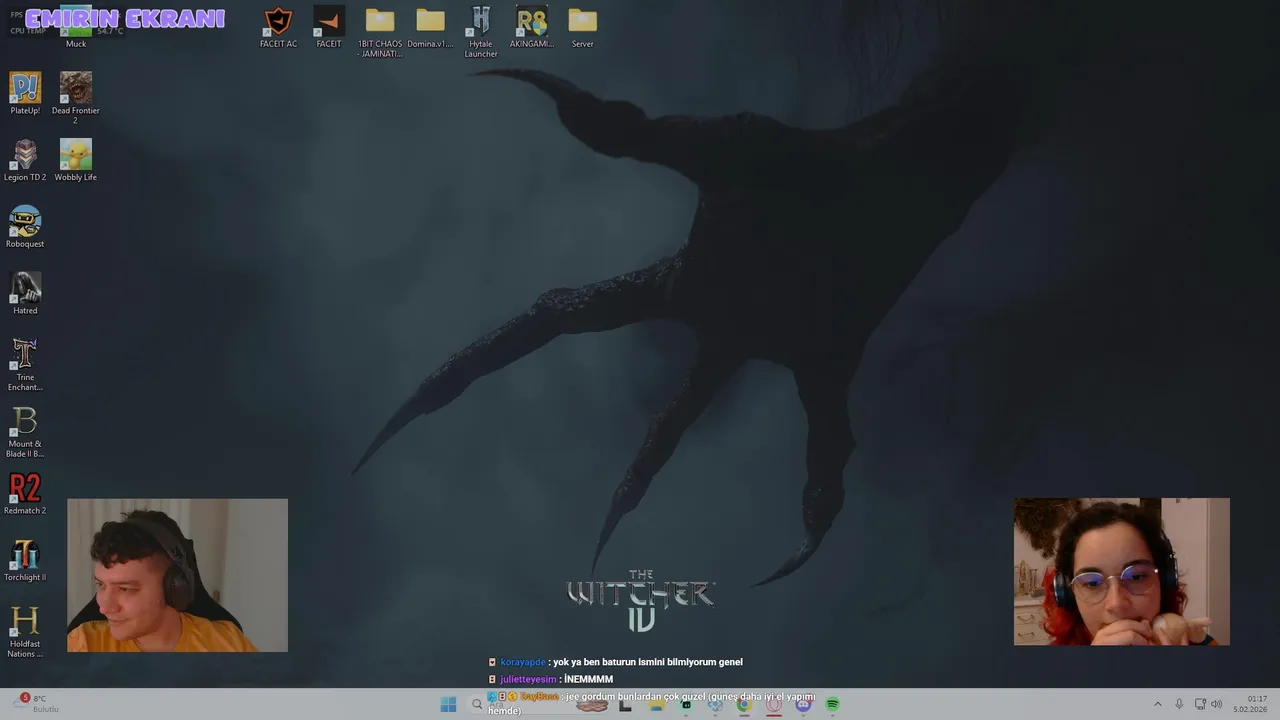
Task: Select the Server folder
Action: [583, 27]
